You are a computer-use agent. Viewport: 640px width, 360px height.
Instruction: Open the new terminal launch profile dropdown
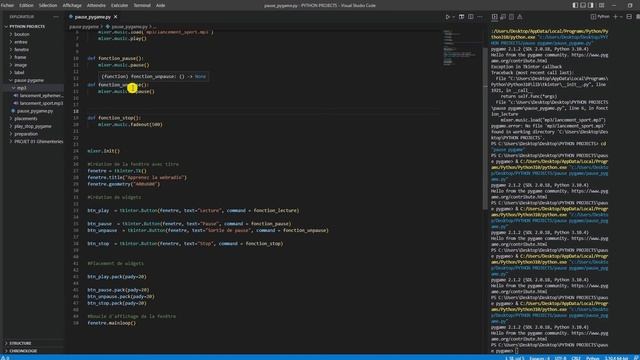621,17
